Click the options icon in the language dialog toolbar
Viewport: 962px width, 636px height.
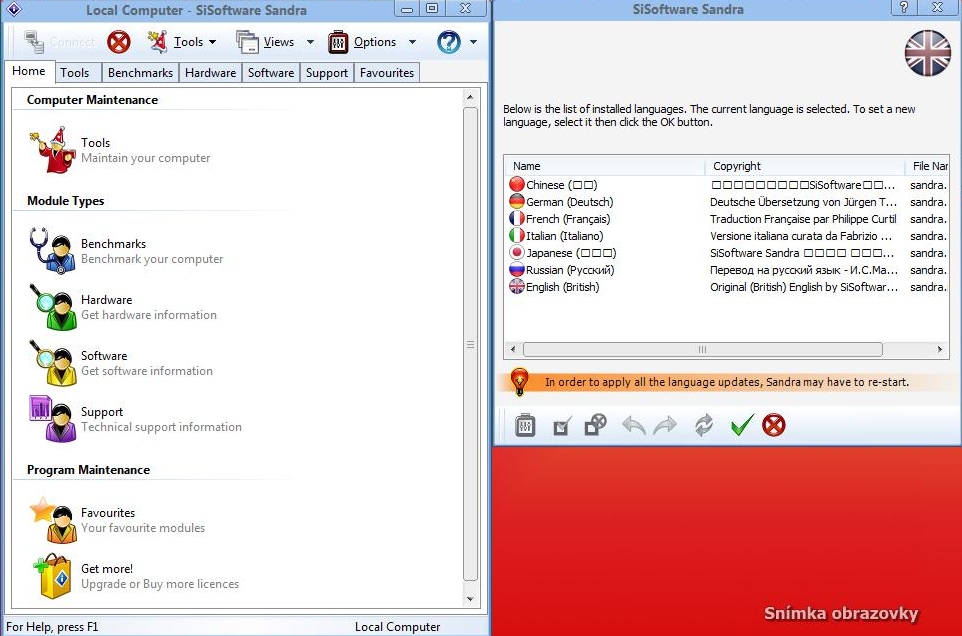click(x=525, y=425)
